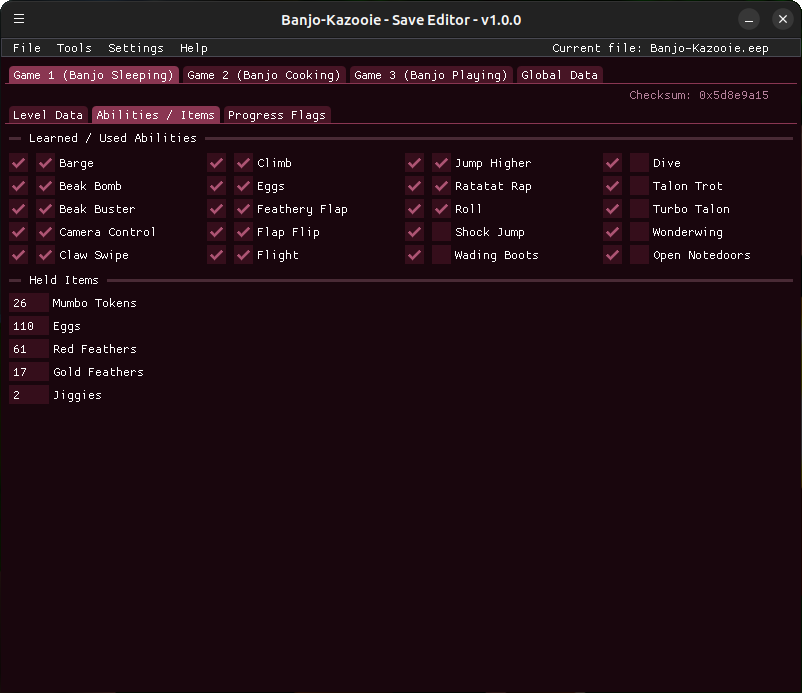This screenshot has height=693, width=802.
Task: Toggle Used checkbox for Claw Swipe
Action: (x=46, y=255)
